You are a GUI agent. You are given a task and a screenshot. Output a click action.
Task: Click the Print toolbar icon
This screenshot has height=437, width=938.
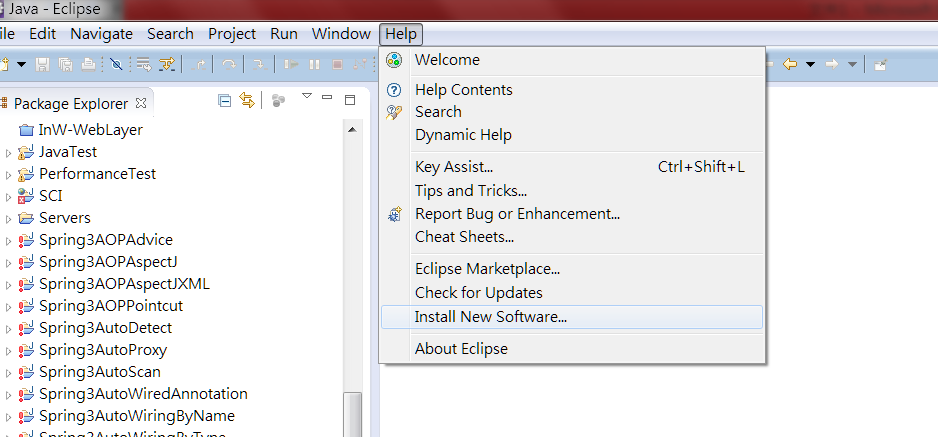point(88,65)
